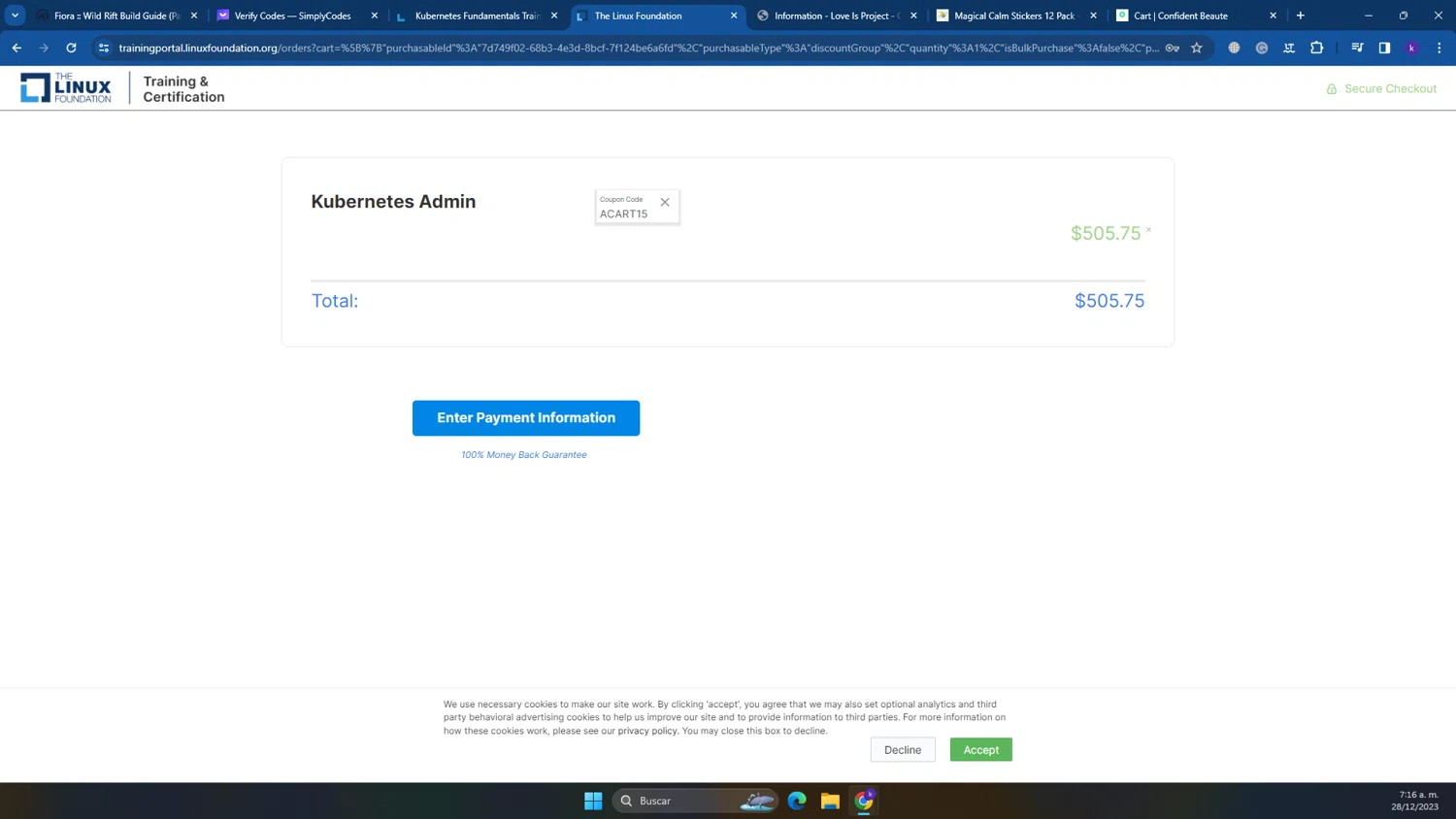Screen dimensions: 1456x819
Task: Open the Extensions puzzle icon
Action: 1316,48
